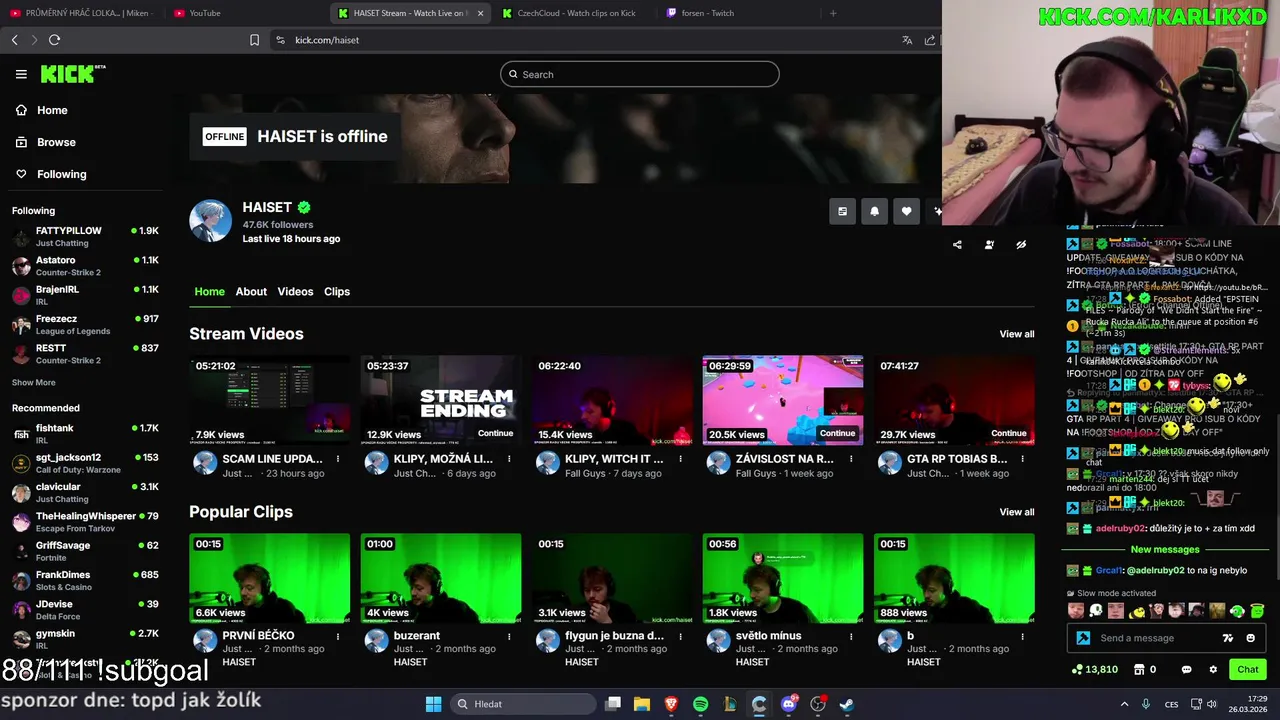Open options menu for světlo mínus clip
The width and height of the screenshot is (1280, 720).
pyautogui.click(x=851, y=636)
